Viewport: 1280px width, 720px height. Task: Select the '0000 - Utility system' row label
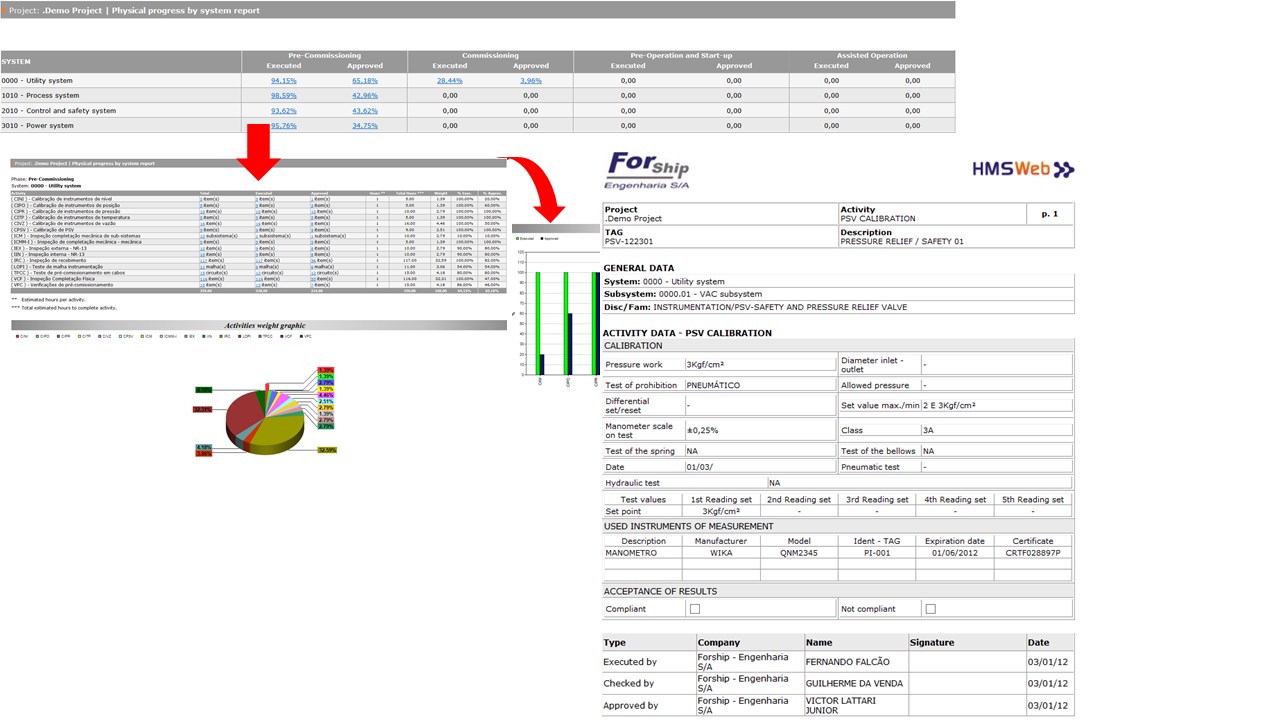(37, 80)
